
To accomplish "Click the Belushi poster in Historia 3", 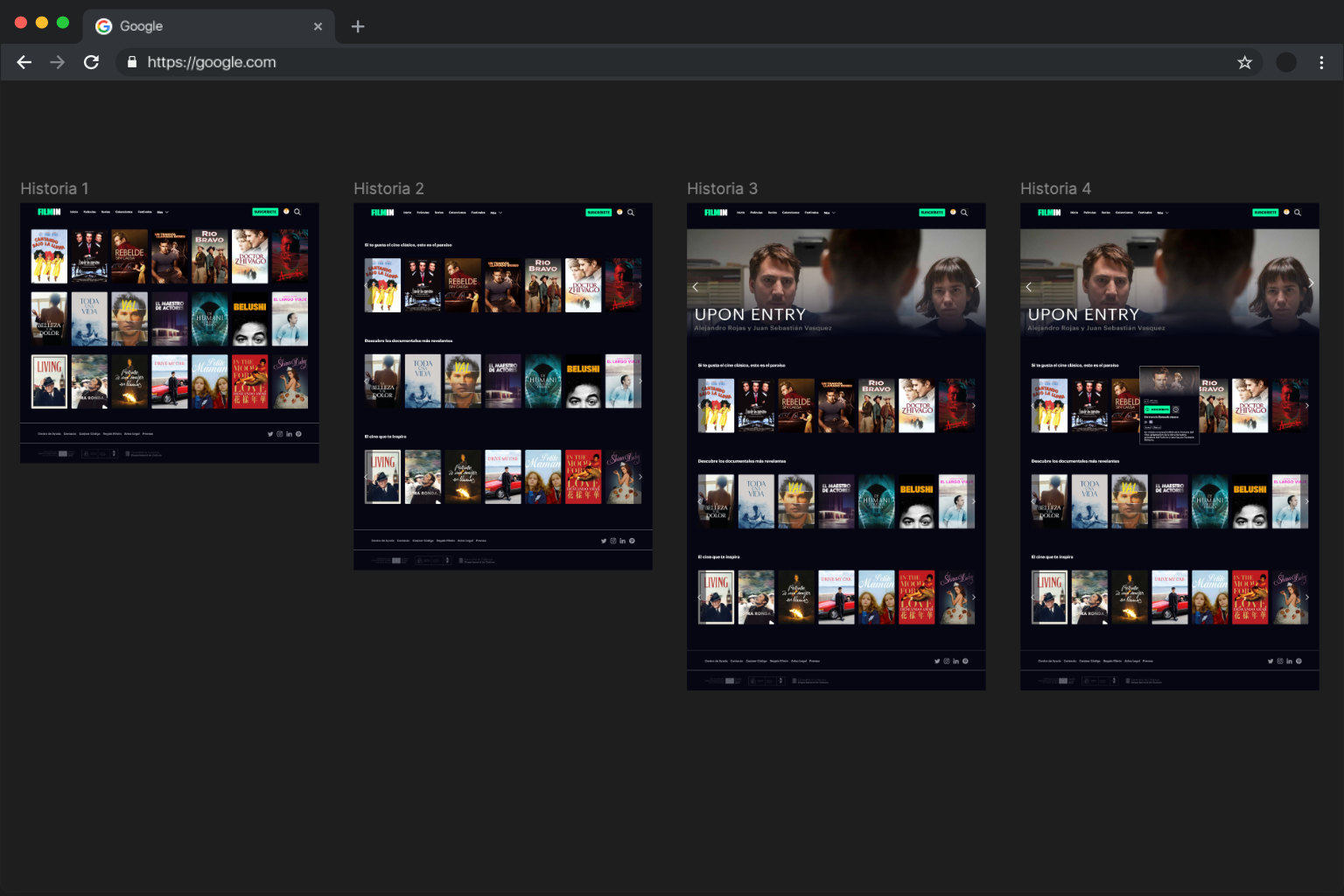I will coord(917,501).
